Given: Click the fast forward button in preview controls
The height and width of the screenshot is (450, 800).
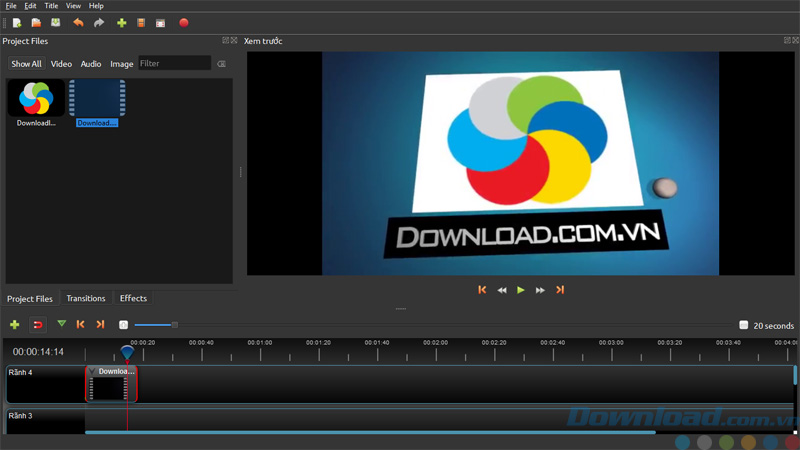Looking at the screenshot, I should (x=540, y=290).
